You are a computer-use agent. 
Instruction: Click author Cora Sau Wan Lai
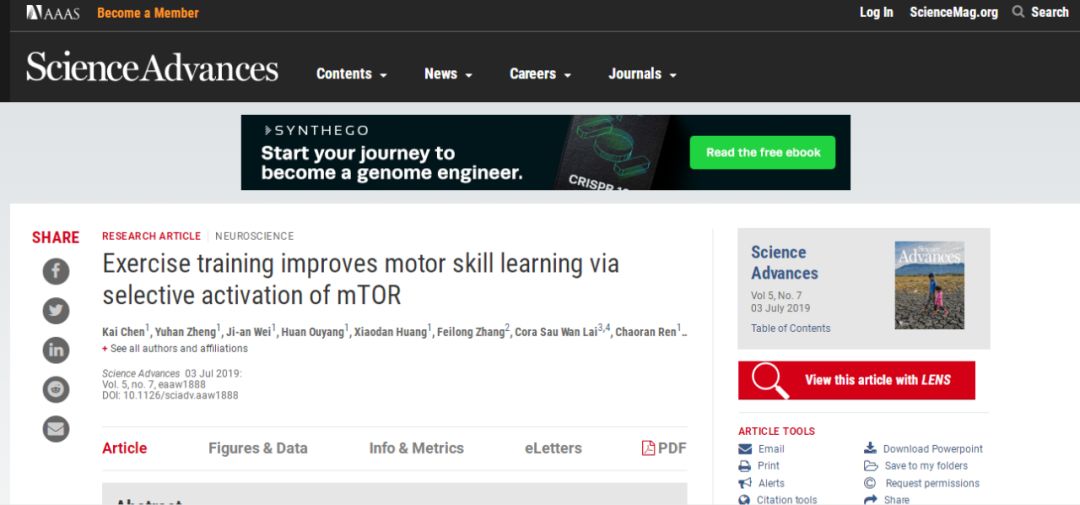[557, 332]
